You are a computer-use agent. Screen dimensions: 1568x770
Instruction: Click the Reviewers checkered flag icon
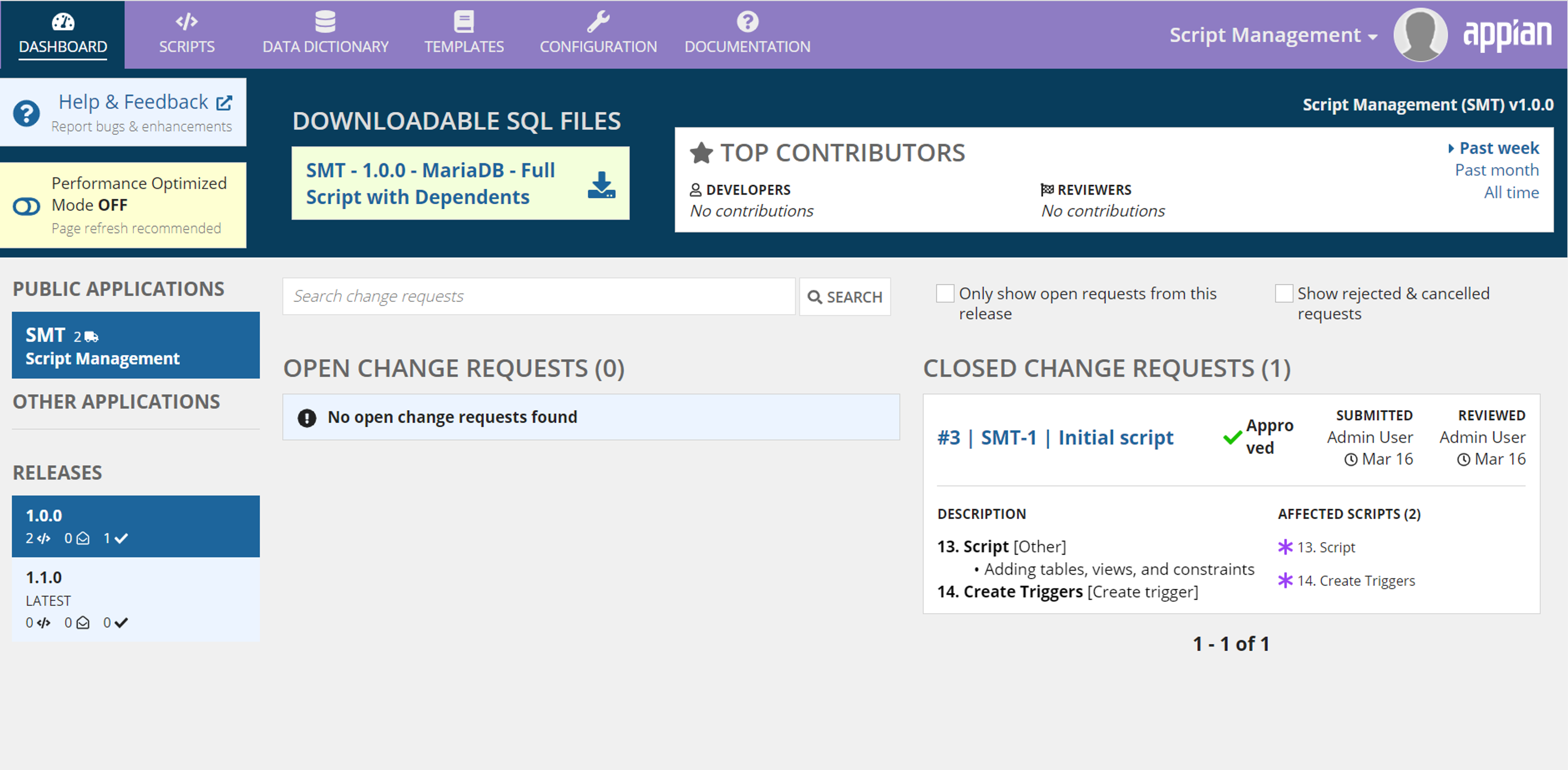point(1047,190)
